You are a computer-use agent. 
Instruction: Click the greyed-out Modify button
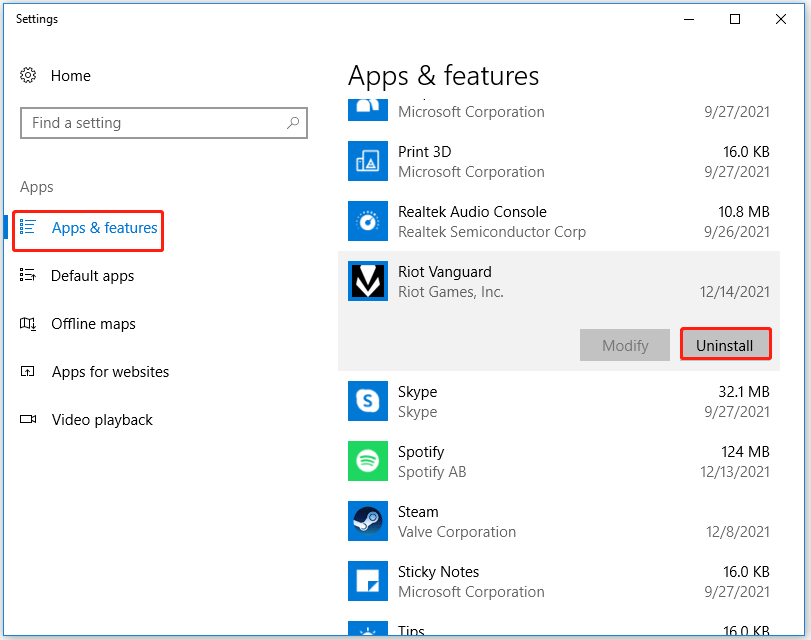coord(625,345)
